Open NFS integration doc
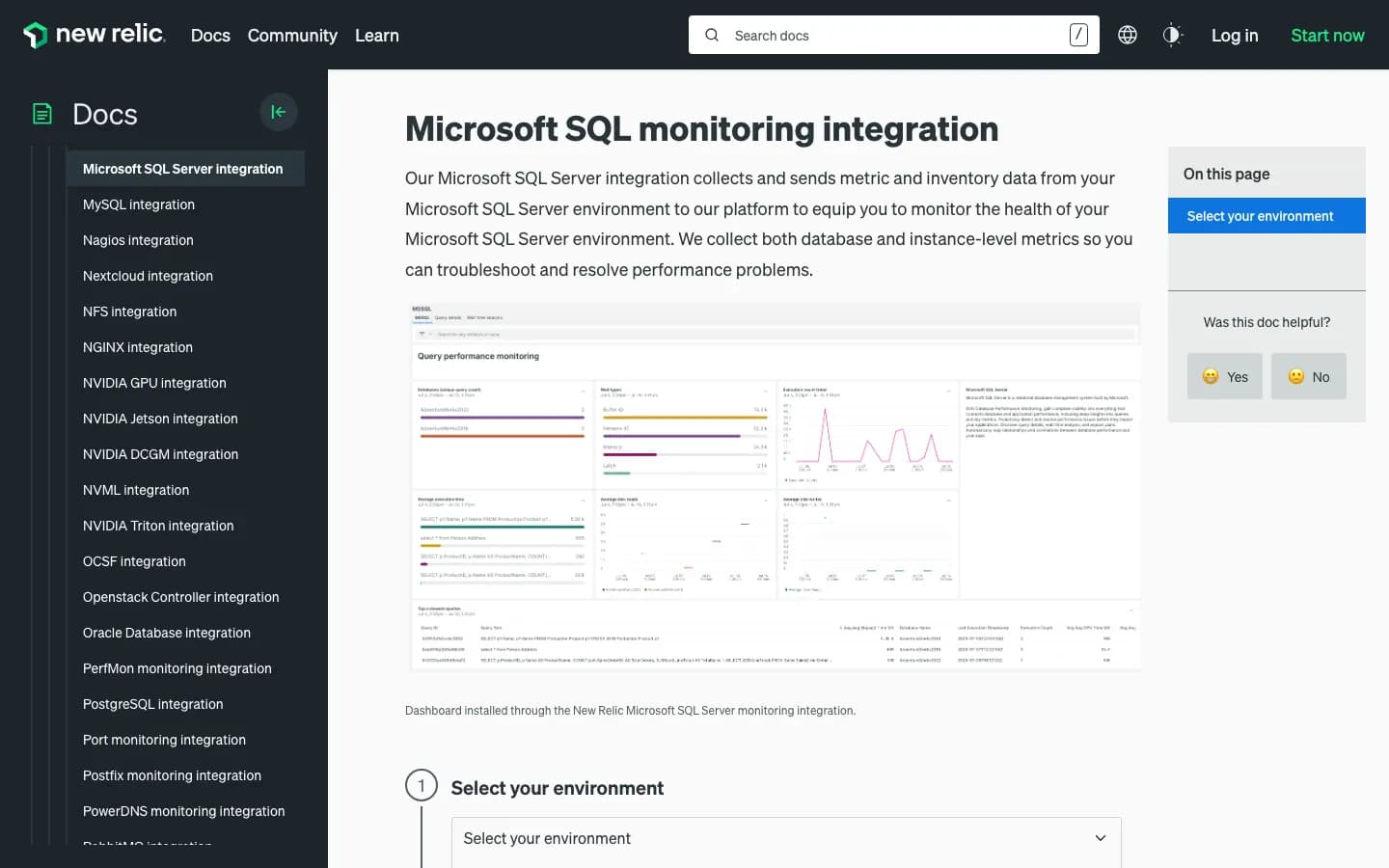The image size is (1389, 868). [x=129, y=312]
